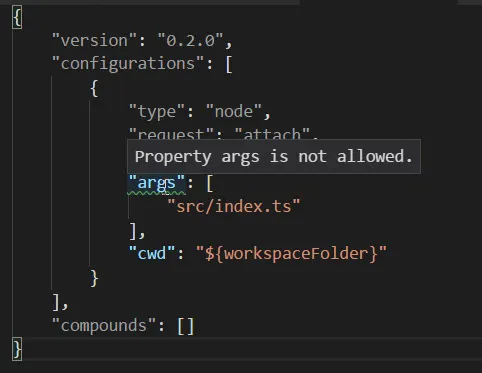Click the closing brace of the file
482x373 pixels.
point(17,349)
